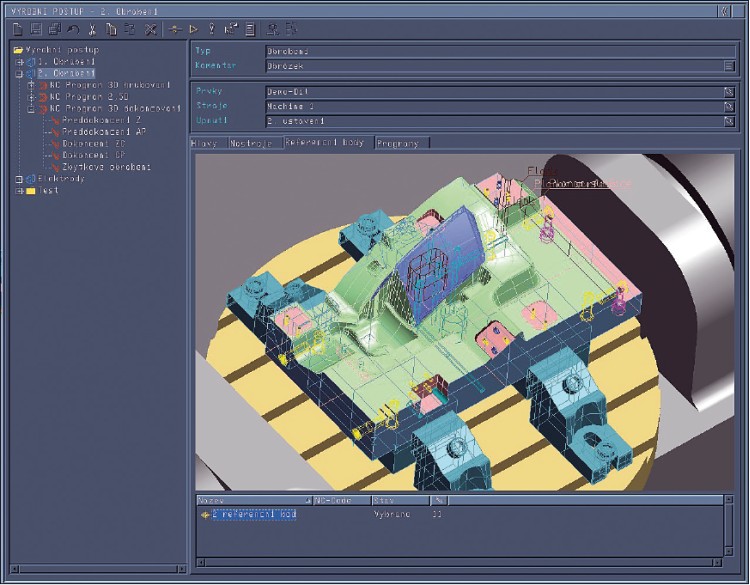
Task: Click the Komentář text field
Action: [x=490, y=65]
